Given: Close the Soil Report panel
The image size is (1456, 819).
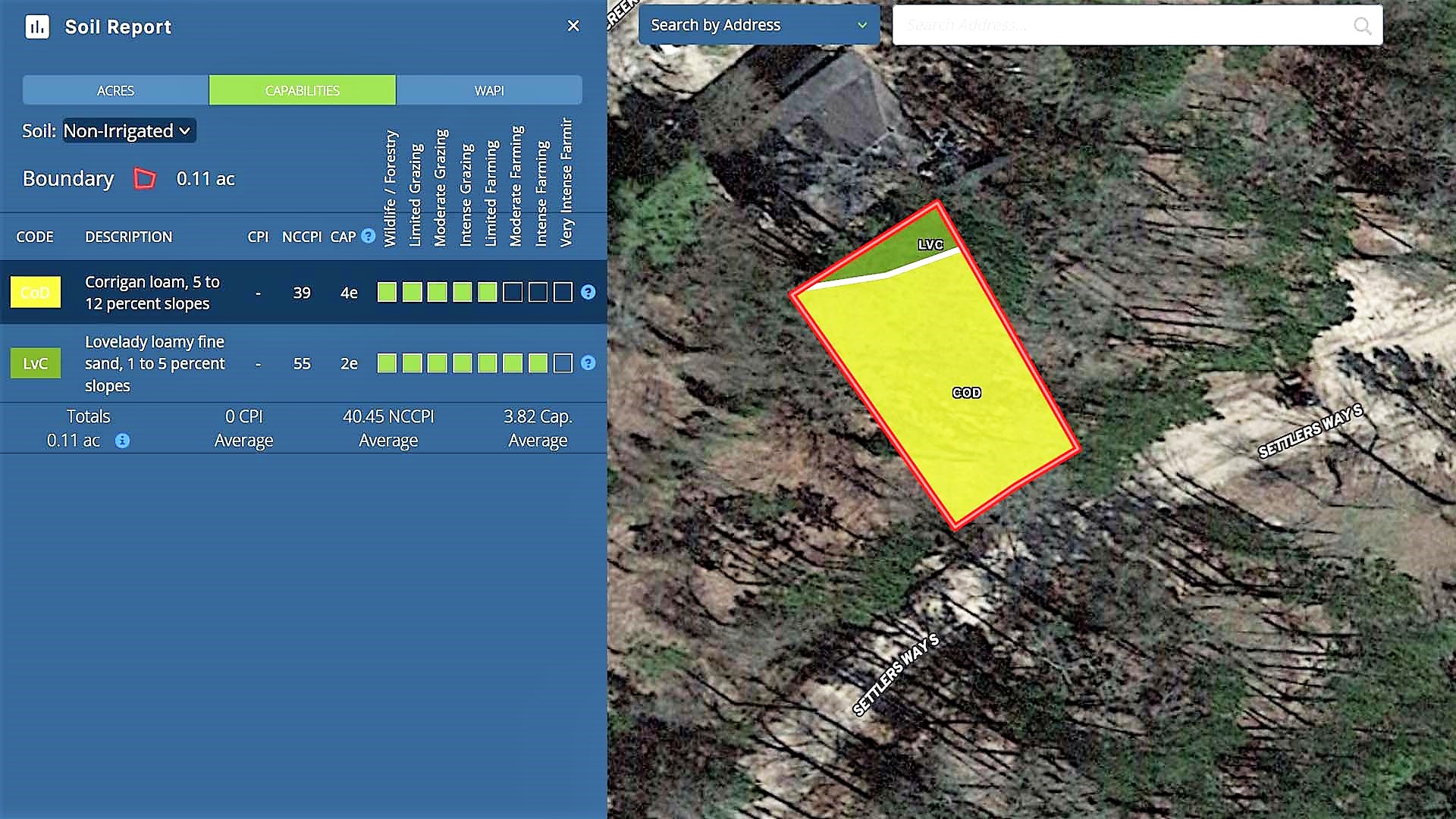Looking at the screenshot, I should click(573, 26).
